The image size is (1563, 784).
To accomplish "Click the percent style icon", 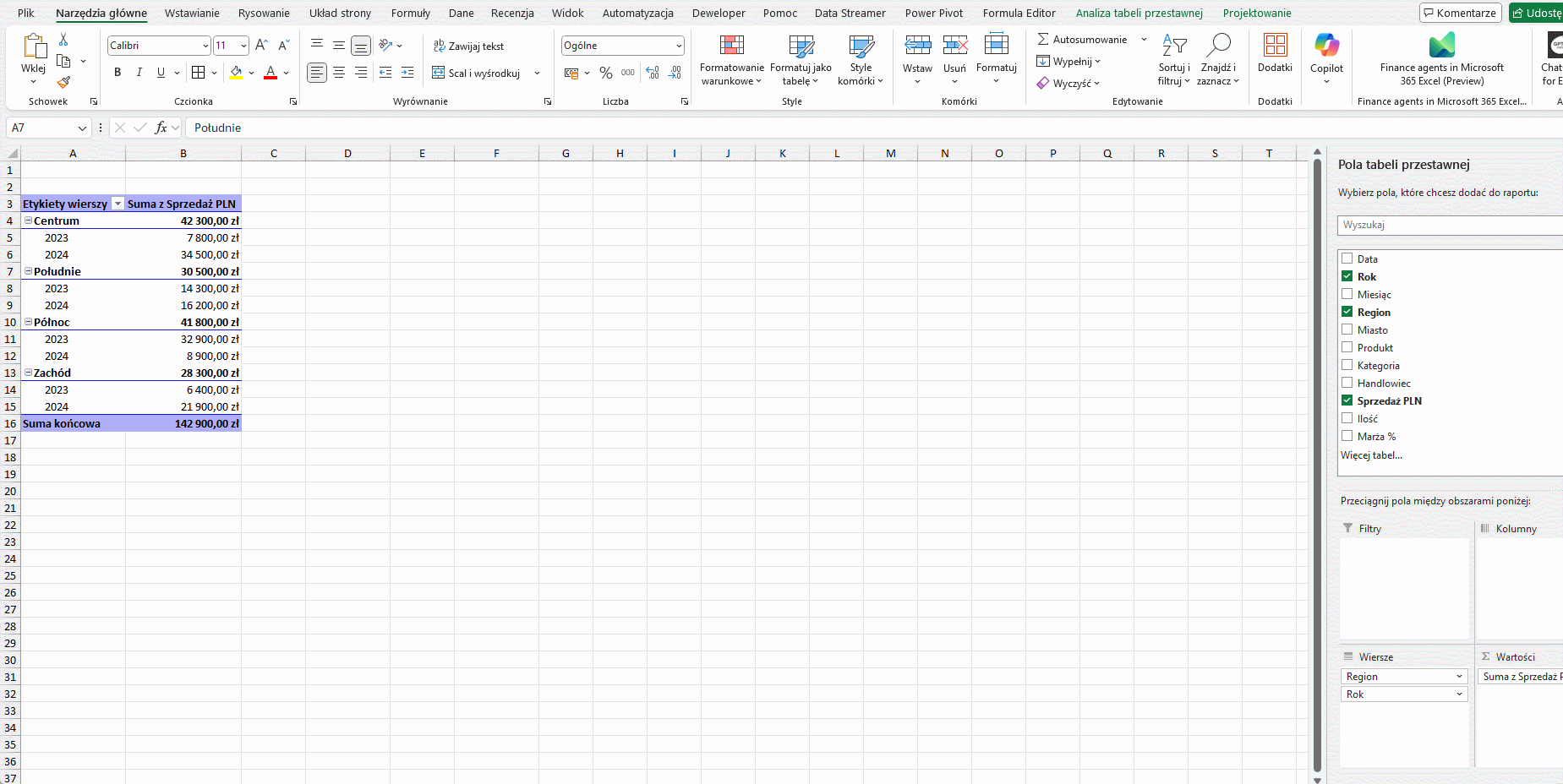I will [605, 73].
